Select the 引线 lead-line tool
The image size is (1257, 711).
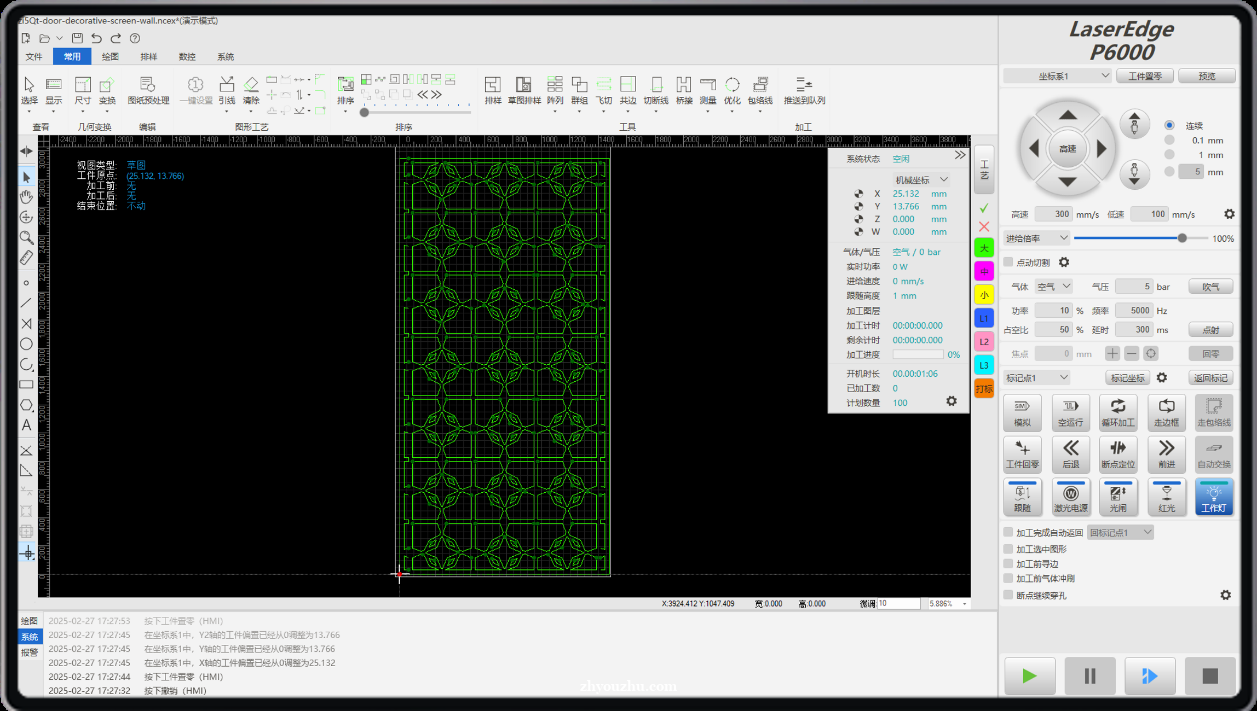(x=227, y=91)
